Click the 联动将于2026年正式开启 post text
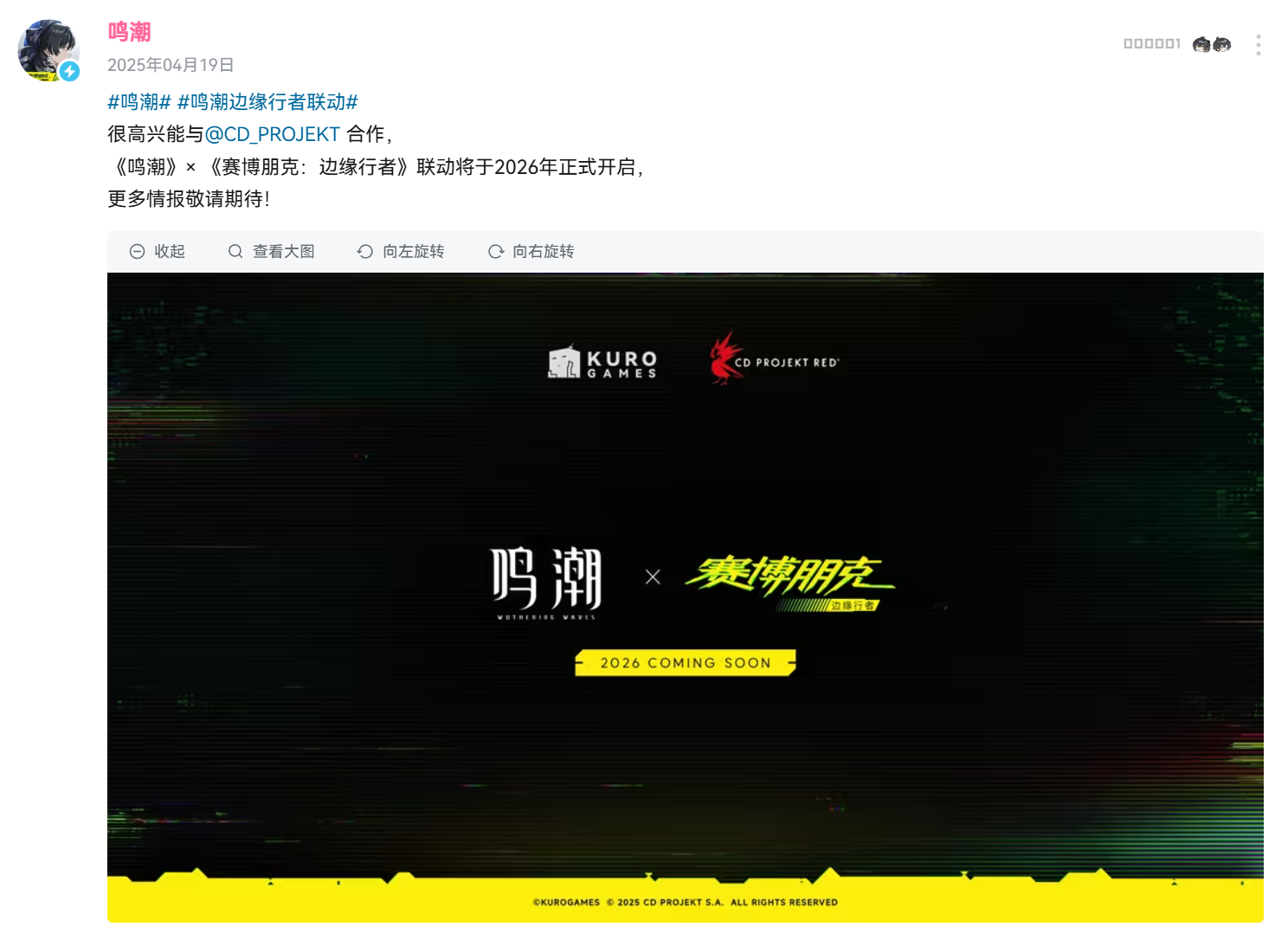 pos(530,167)
